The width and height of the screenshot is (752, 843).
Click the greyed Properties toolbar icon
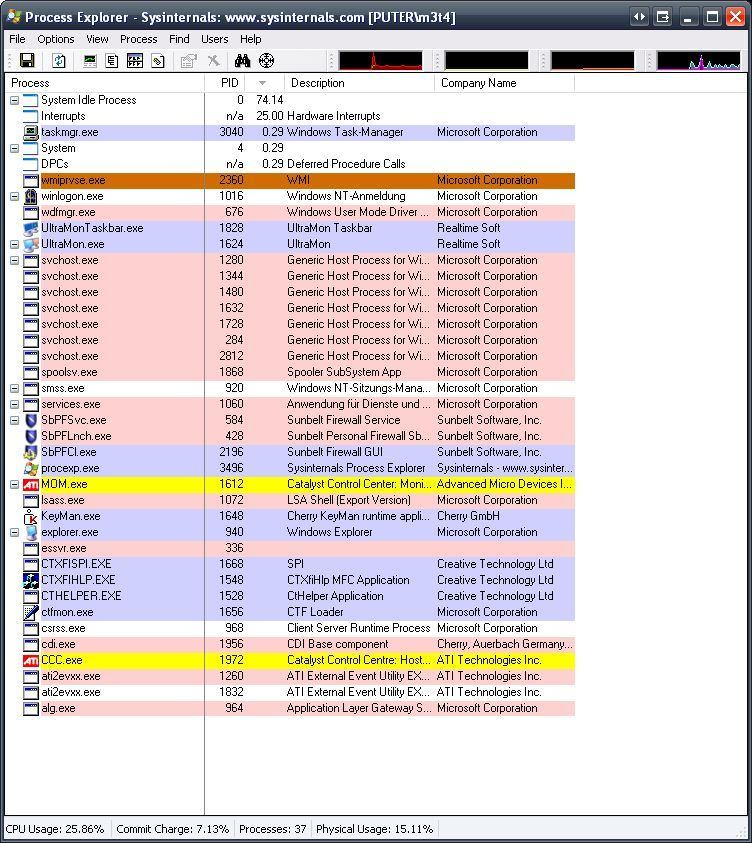[x=188, y=61]
